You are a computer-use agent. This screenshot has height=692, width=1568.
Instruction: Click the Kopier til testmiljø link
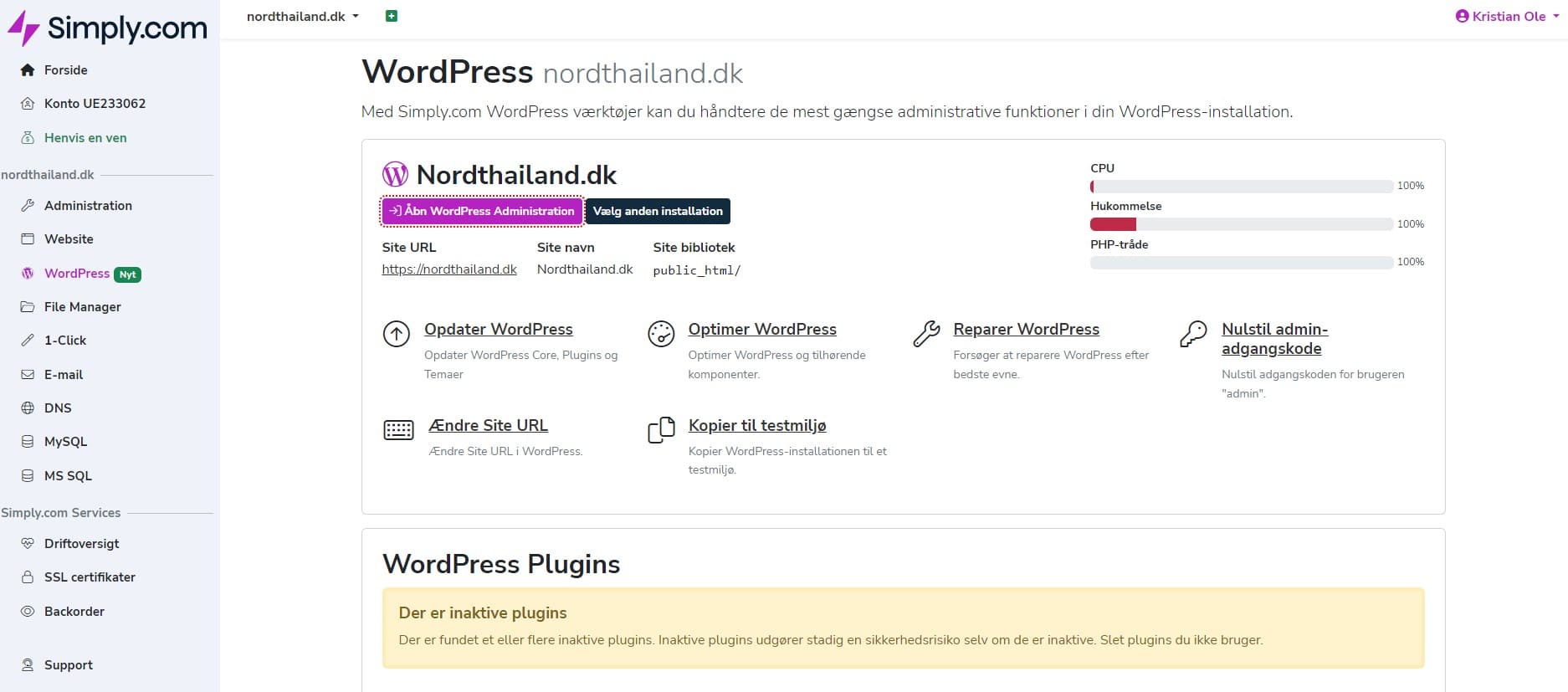(x=757, y=425)
